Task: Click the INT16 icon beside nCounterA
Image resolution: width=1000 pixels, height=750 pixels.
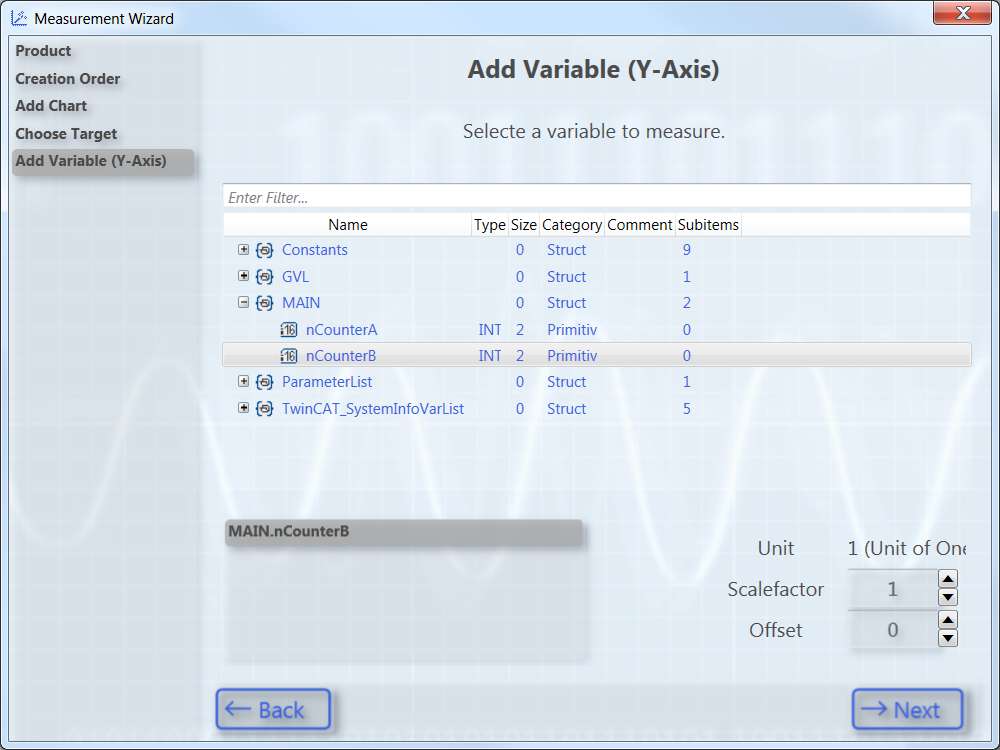Action: (x=289, y=330)
